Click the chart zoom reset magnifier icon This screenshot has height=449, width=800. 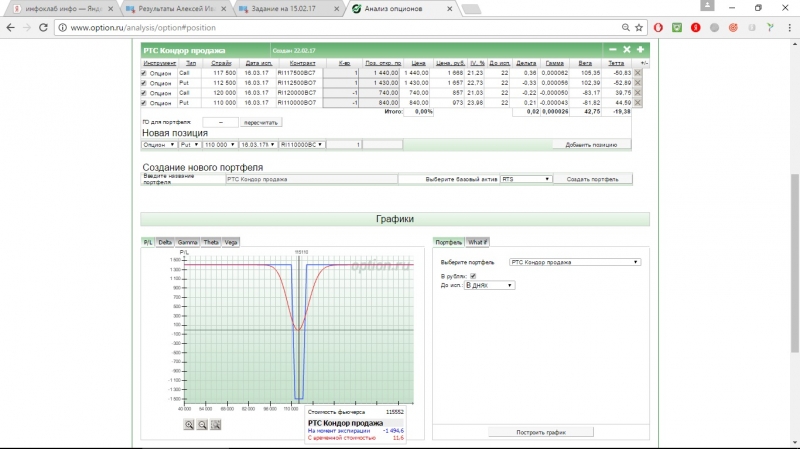[215, 424]
